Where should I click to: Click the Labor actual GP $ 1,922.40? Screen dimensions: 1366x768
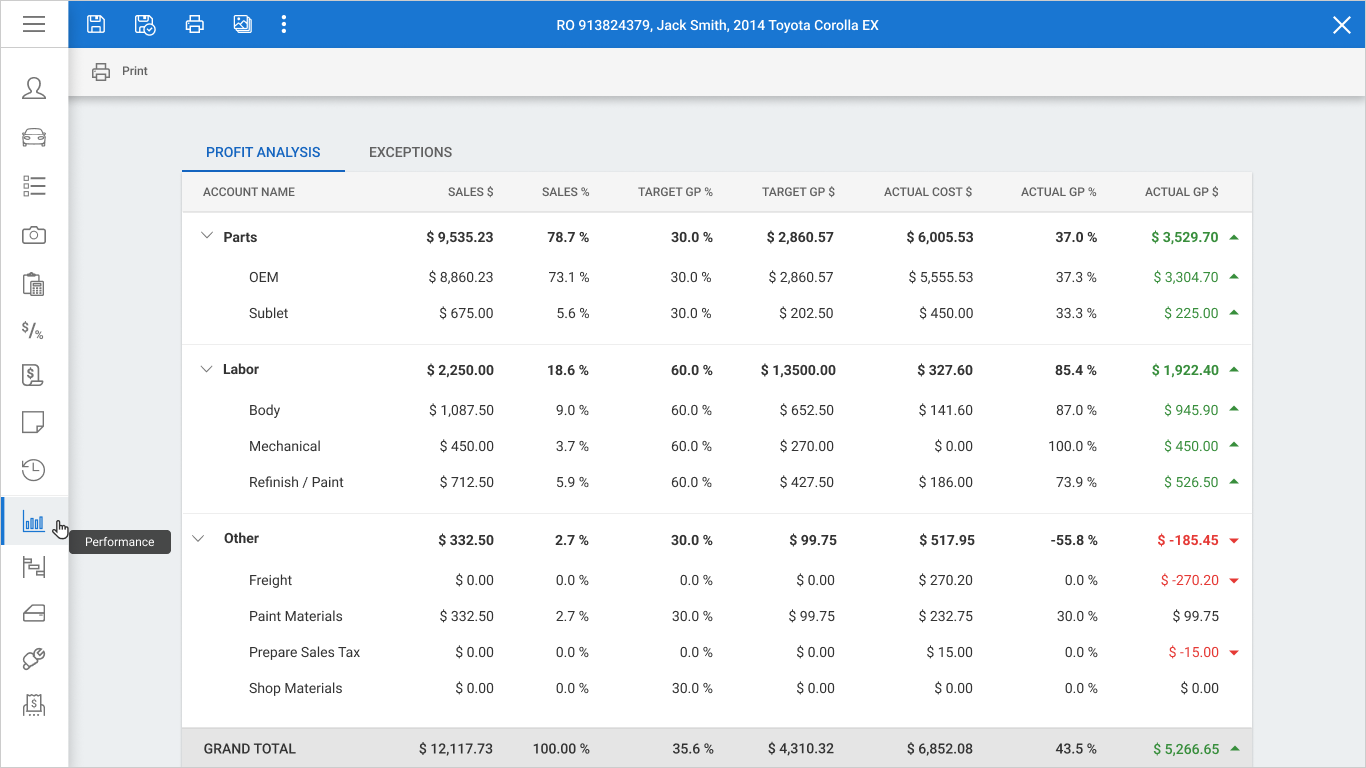[1185, 370]
